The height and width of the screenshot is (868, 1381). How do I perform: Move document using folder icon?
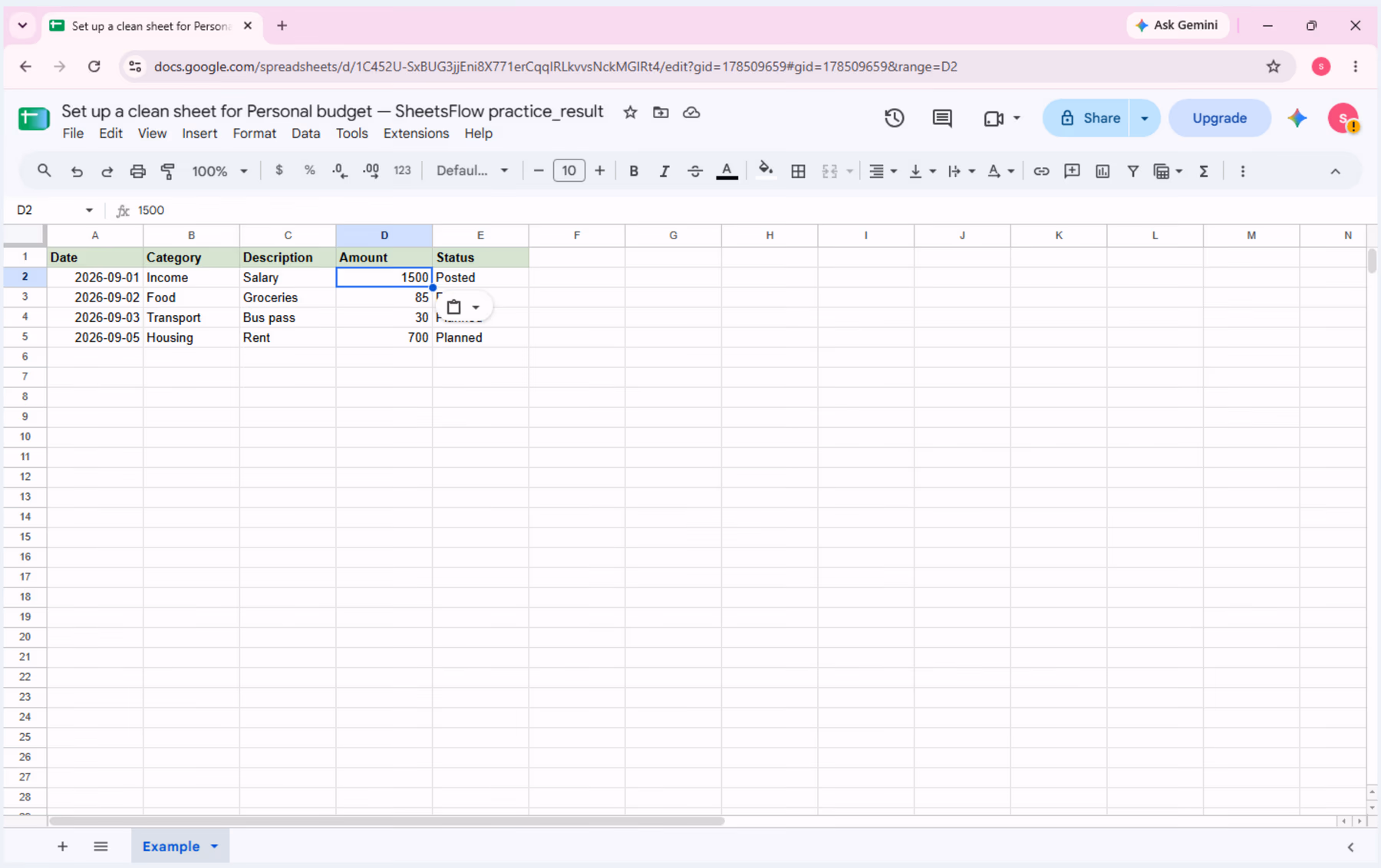[661, 112]
